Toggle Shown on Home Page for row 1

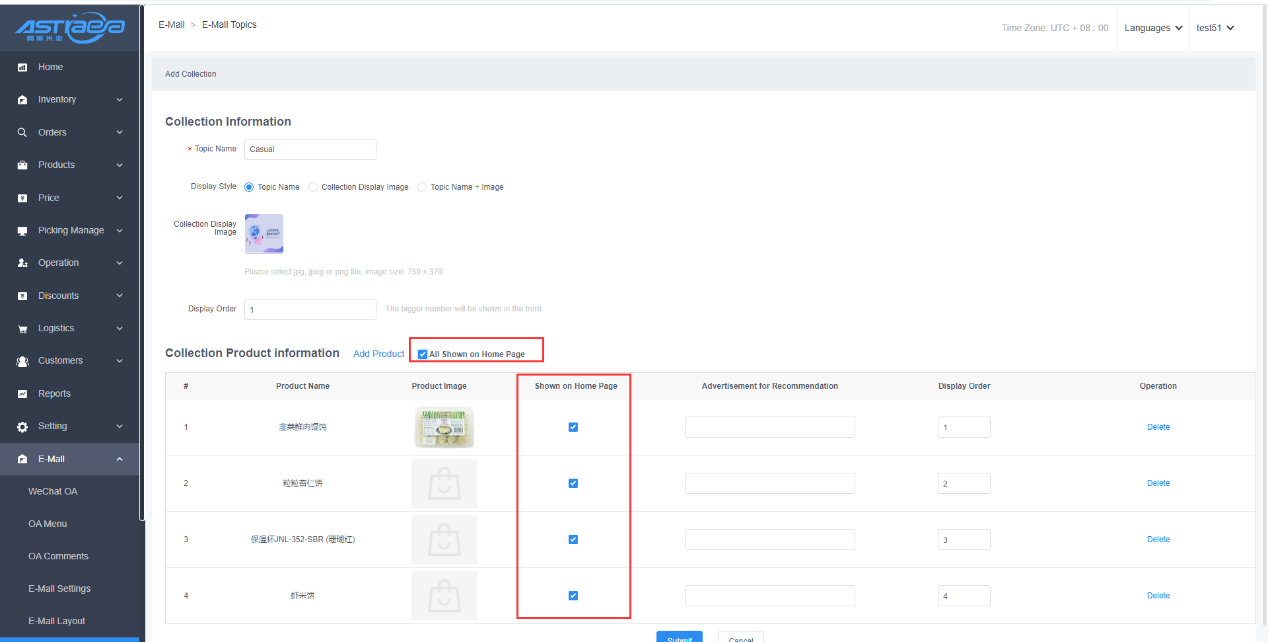coord(573,427)
